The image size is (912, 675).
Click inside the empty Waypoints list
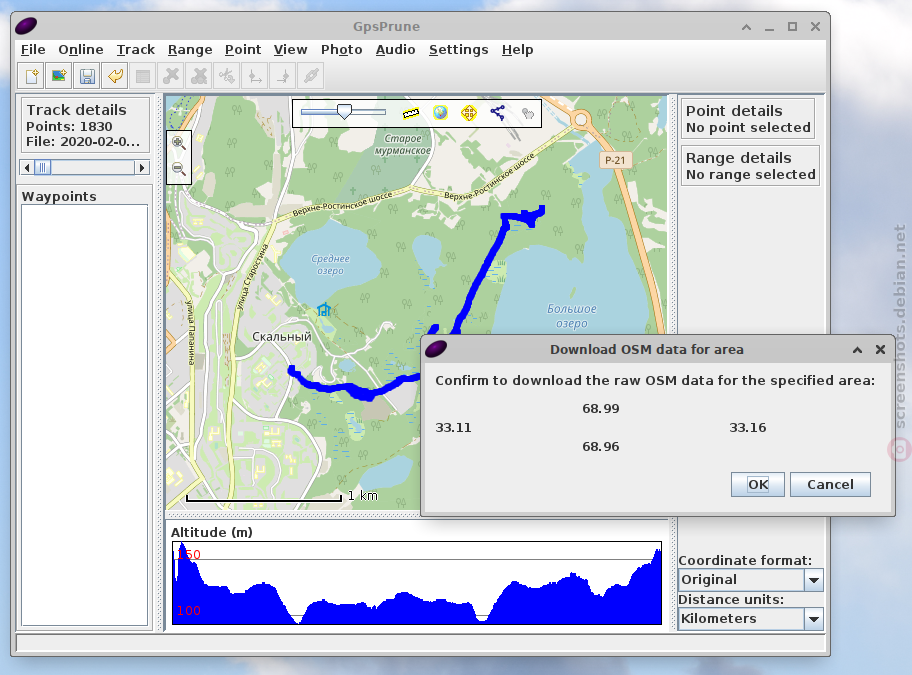[x=84, y=415]
